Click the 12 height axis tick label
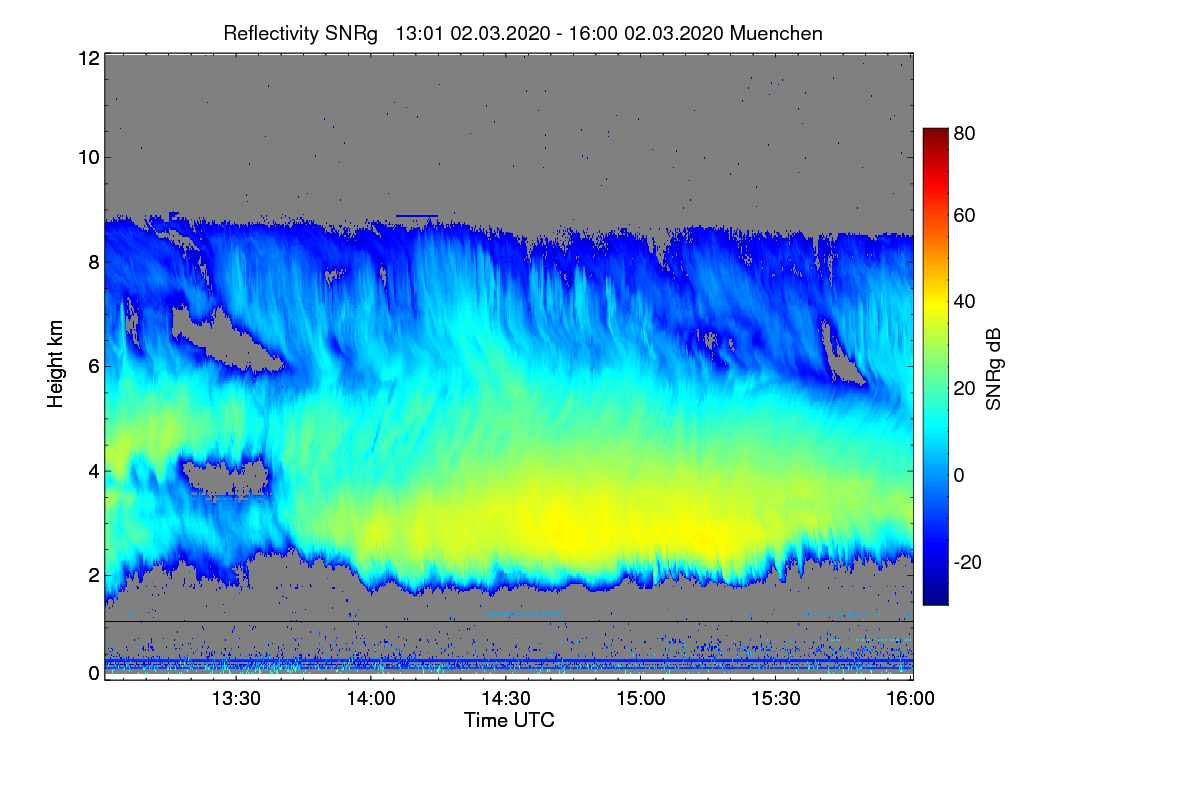Viewport: 1200px width, 800px height. (88, 58)
